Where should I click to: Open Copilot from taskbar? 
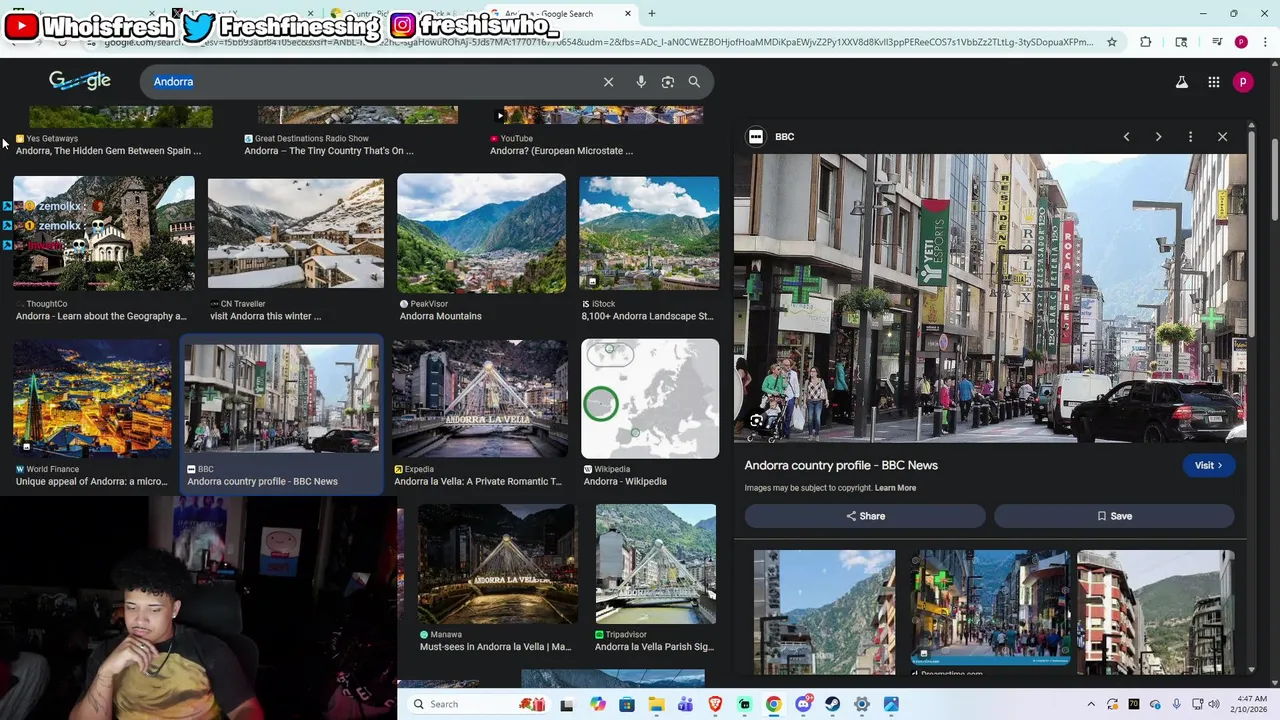pos(597,704)
